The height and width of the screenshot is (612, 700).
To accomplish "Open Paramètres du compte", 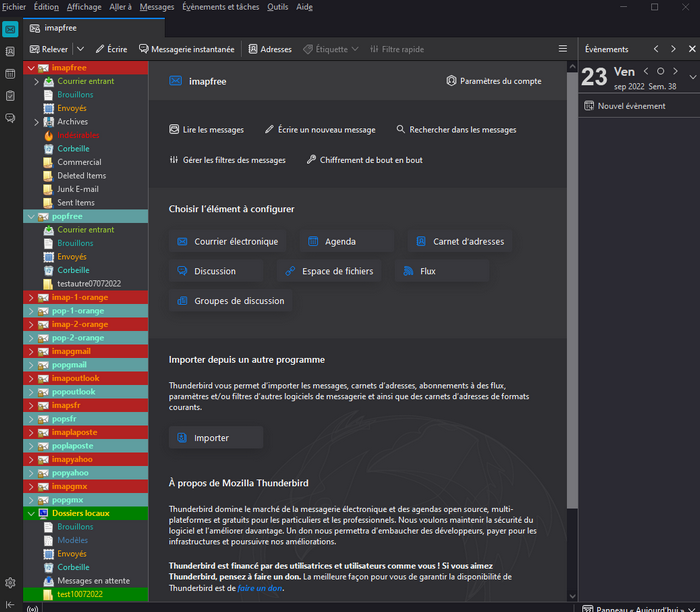I will pos(494,81).
